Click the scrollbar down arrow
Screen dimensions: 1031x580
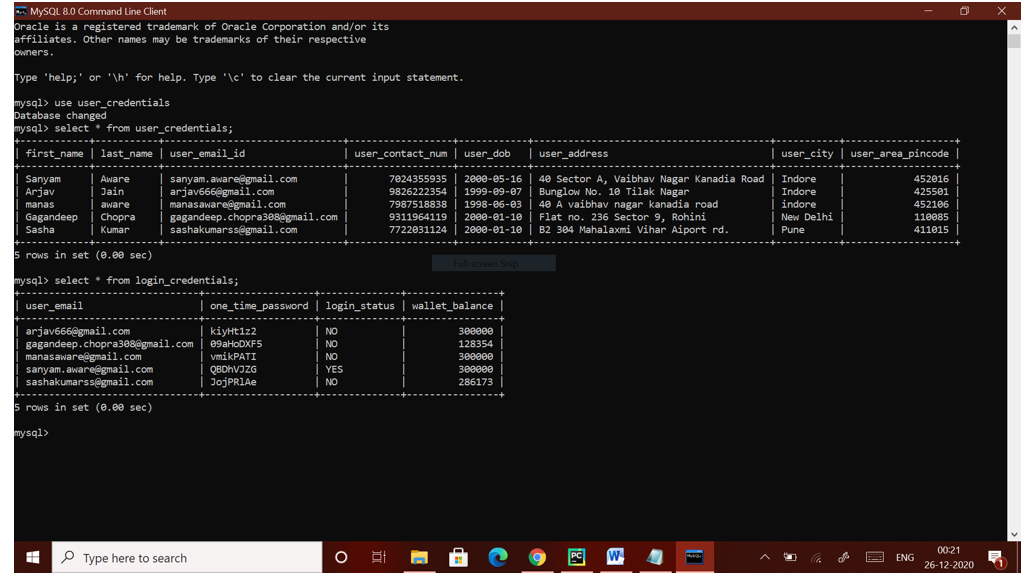1014,535
